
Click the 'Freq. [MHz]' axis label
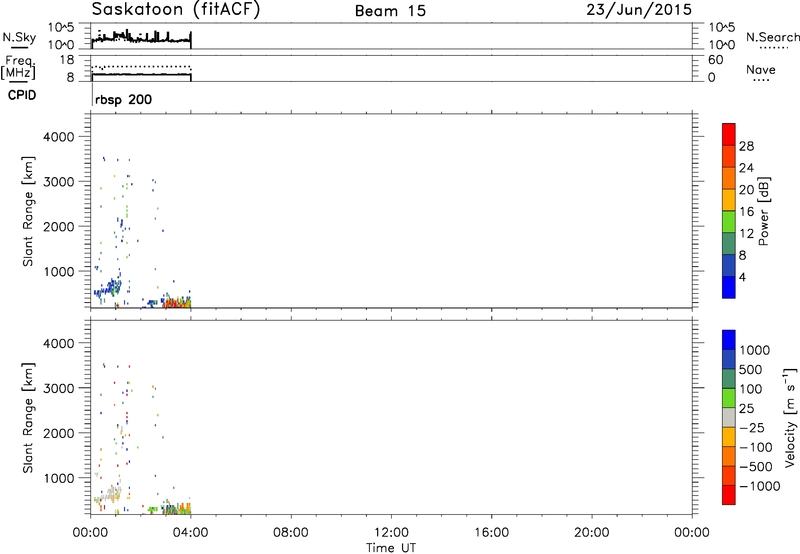coord(19,68)
